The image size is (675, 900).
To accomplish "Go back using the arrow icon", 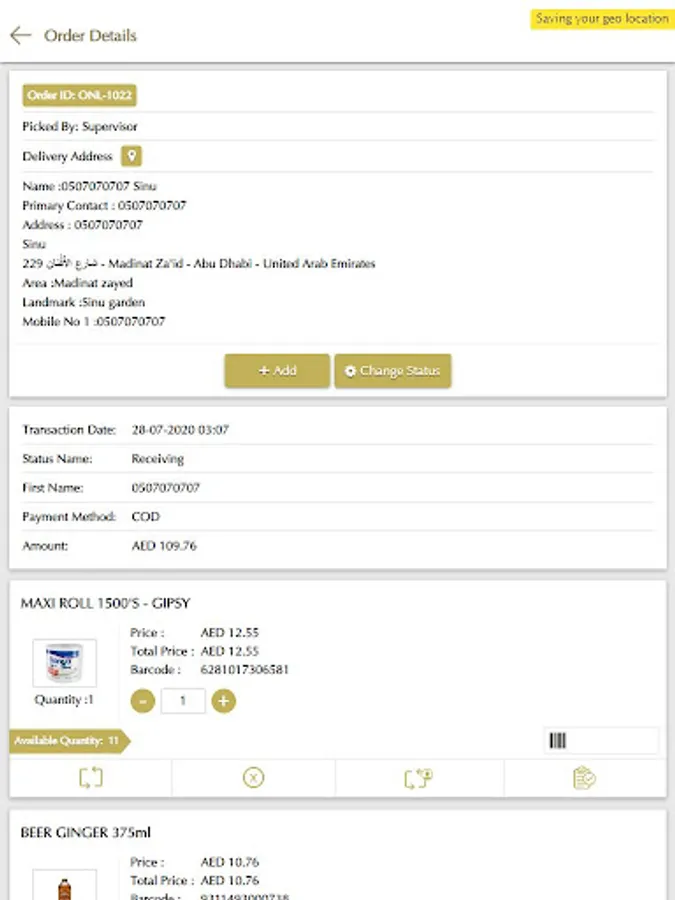I will coord(20,36).
